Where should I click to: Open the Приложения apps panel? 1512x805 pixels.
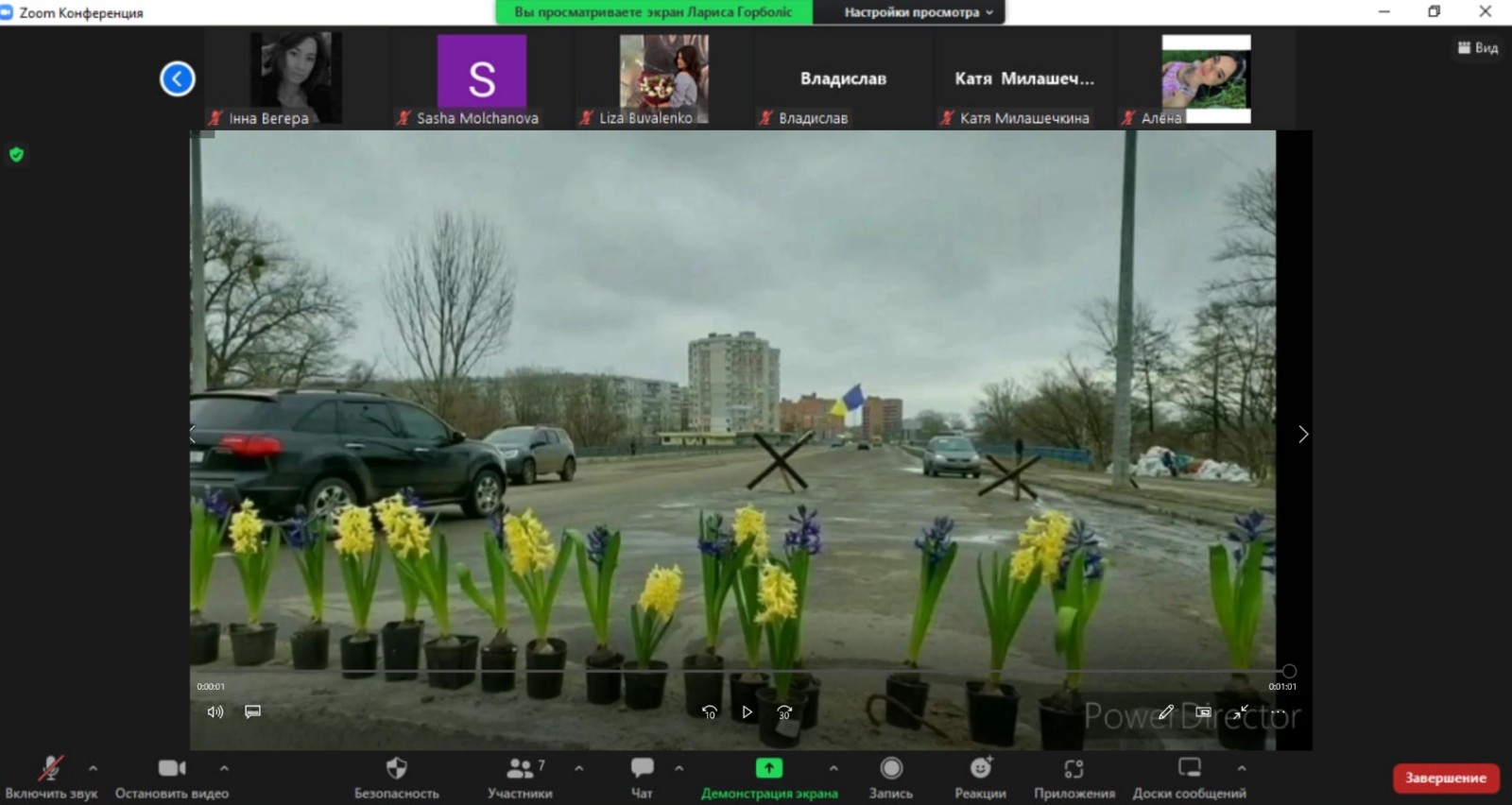[x=1074, y=777]
